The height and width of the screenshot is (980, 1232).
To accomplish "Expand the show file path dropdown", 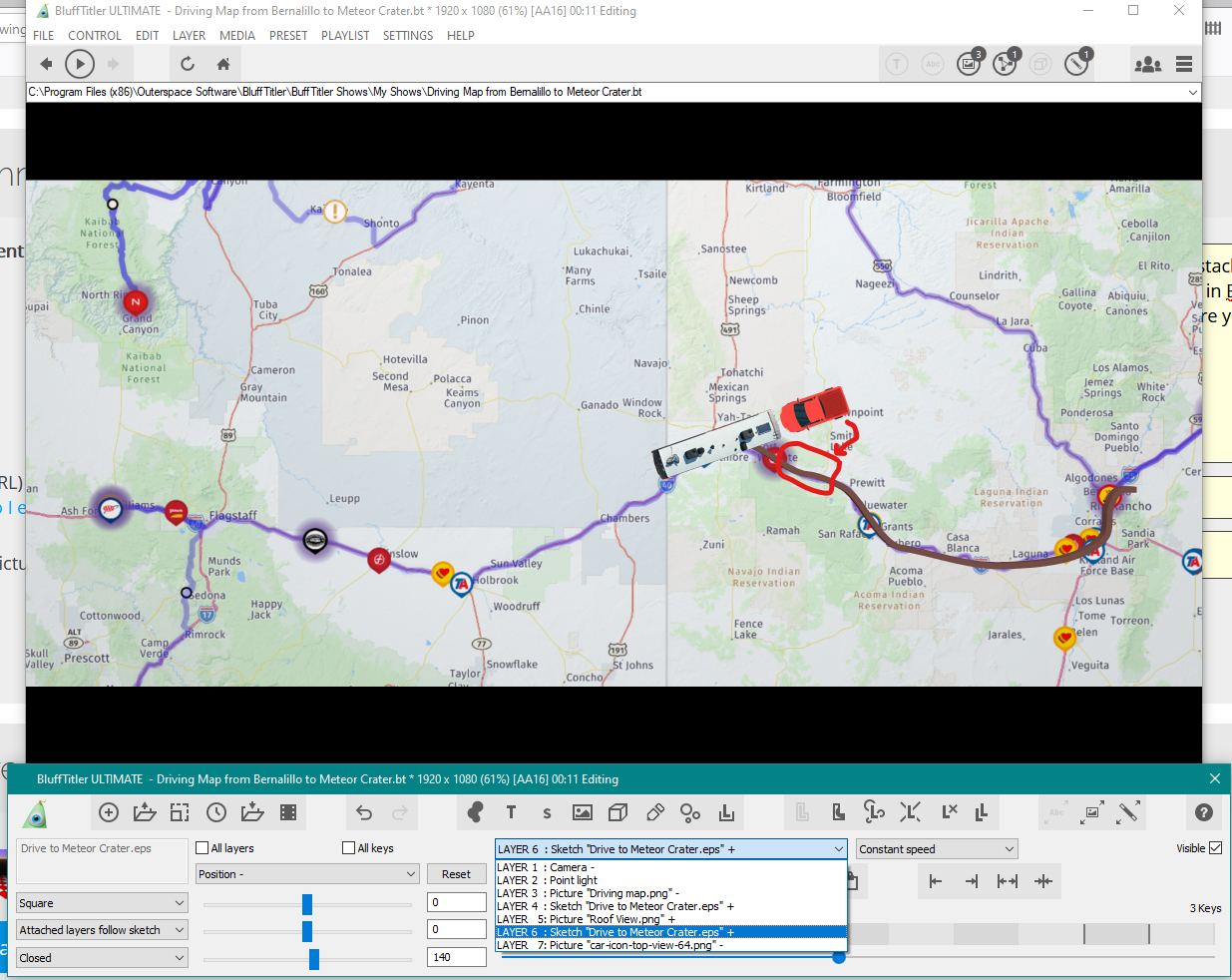I will pos(1192,92).
